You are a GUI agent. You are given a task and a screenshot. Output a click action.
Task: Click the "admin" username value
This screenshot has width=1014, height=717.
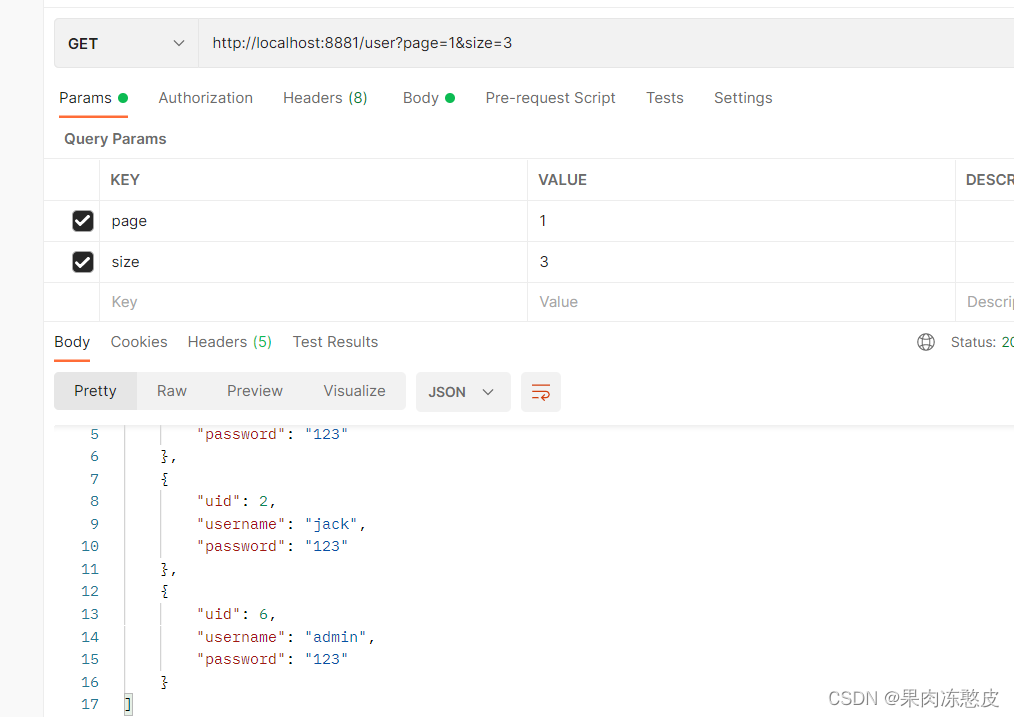tap(336, 637)
